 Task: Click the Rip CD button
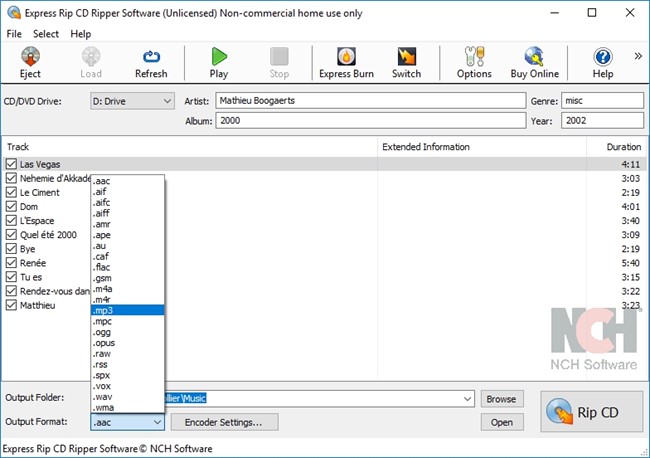click(591, 411)
